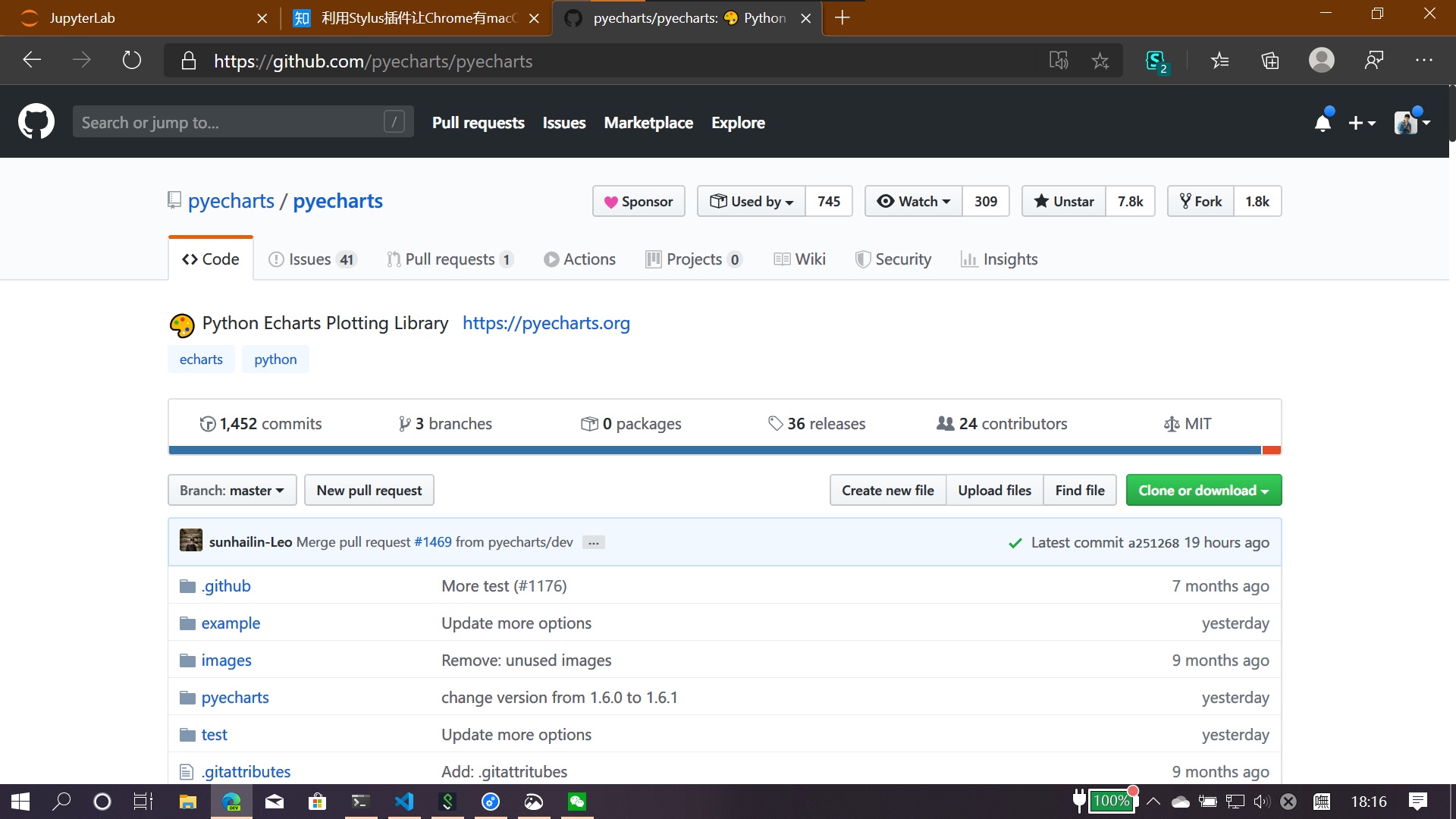Click the browser back arrow
Viewport: 1456px width, 819px height.
coord(32,60)
